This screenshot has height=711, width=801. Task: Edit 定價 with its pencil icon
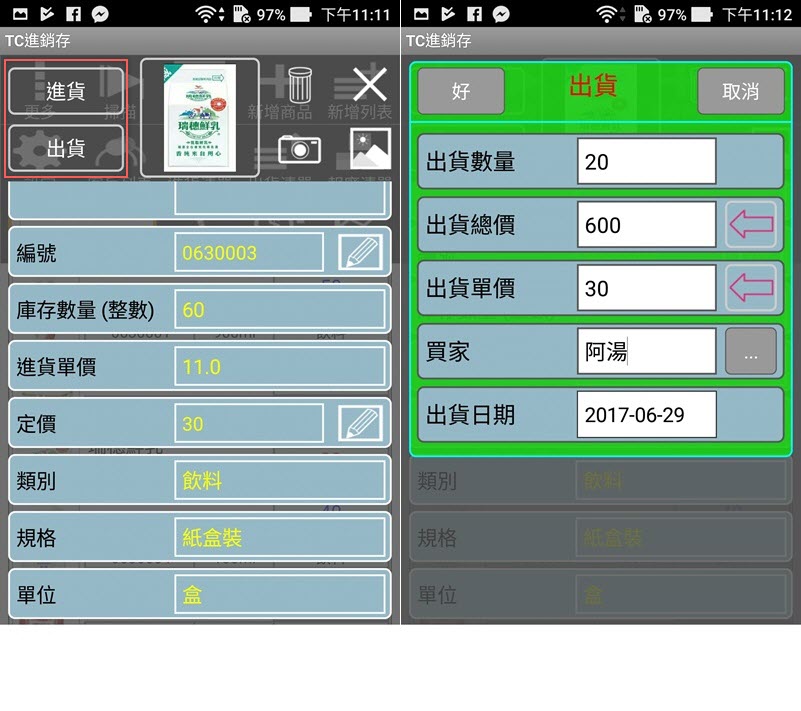click(x=361, y=423)
